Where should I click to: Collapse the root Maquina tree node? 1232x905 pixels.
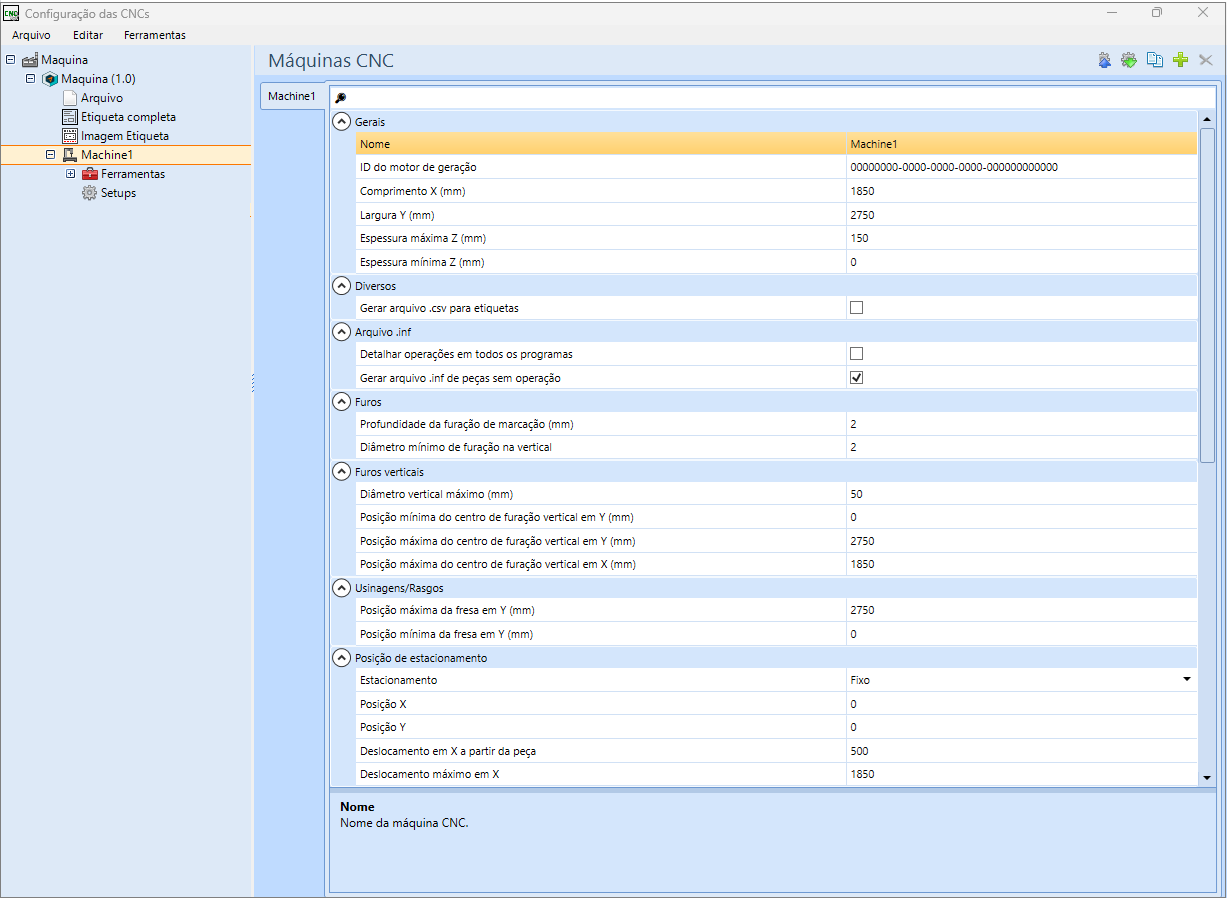pyautogui.click(x=10, y=60)
